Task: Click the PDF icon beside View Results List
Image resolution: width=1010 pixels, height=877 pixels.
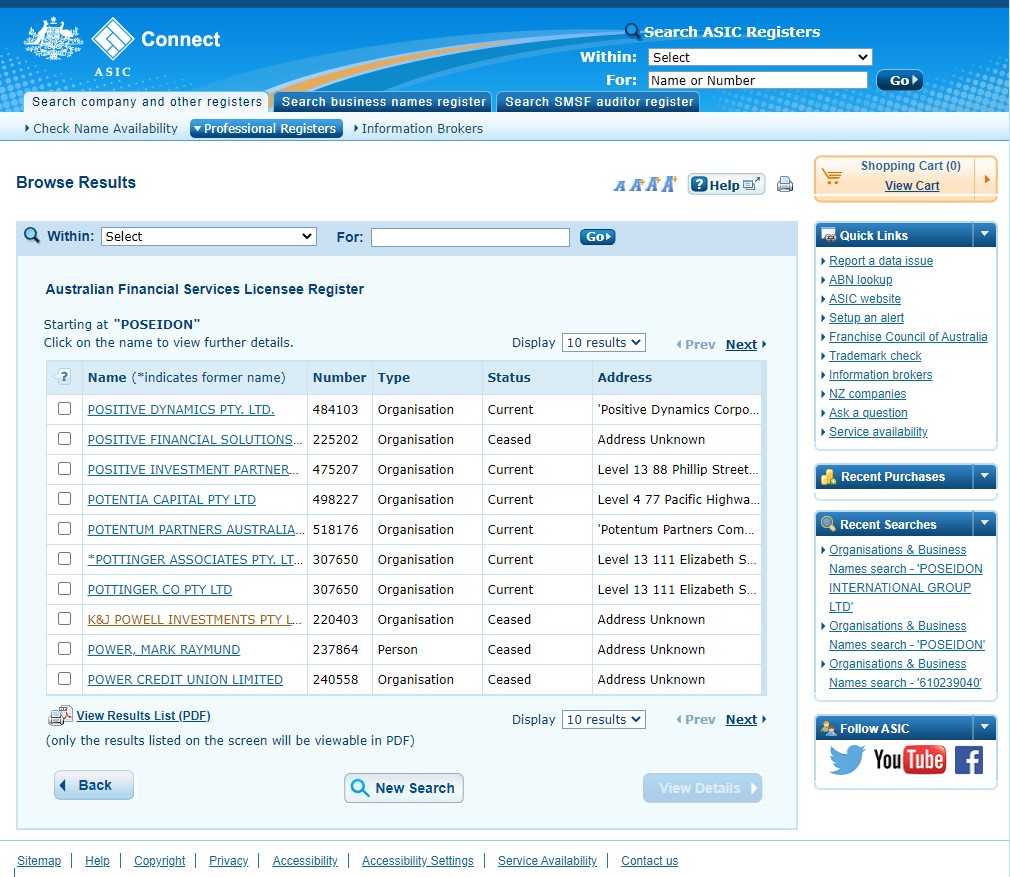Action: coord(60,715)
